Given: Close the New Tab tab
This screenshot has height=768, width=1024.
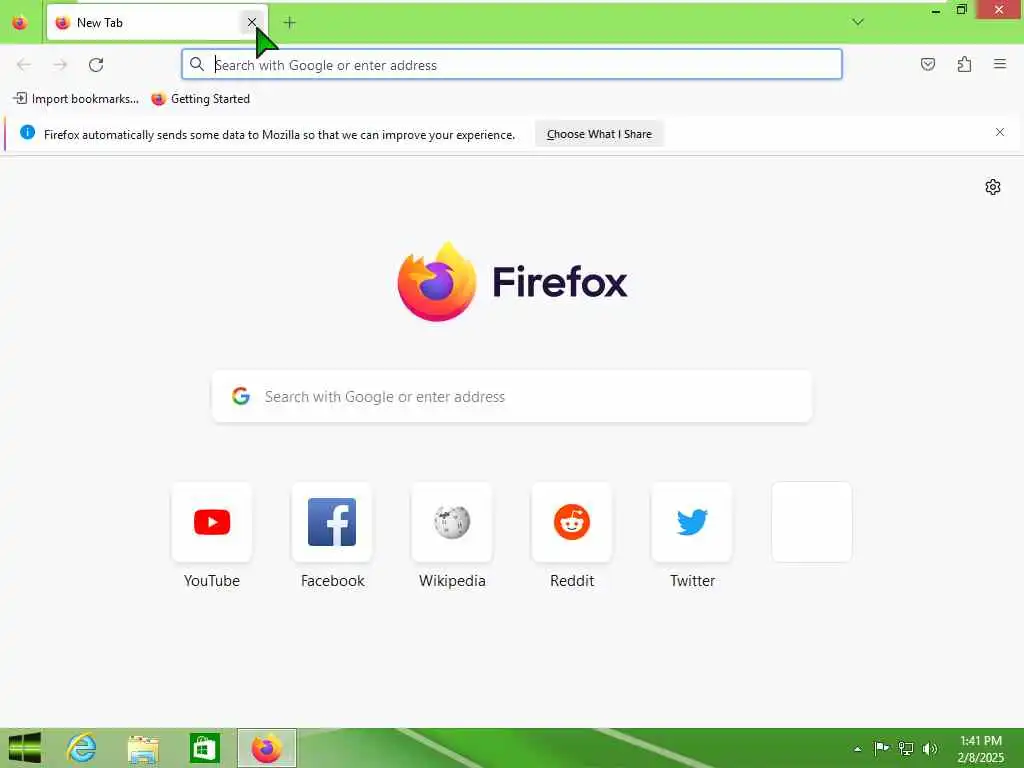Looking at the screenshot, I should [x=251, y=22].
